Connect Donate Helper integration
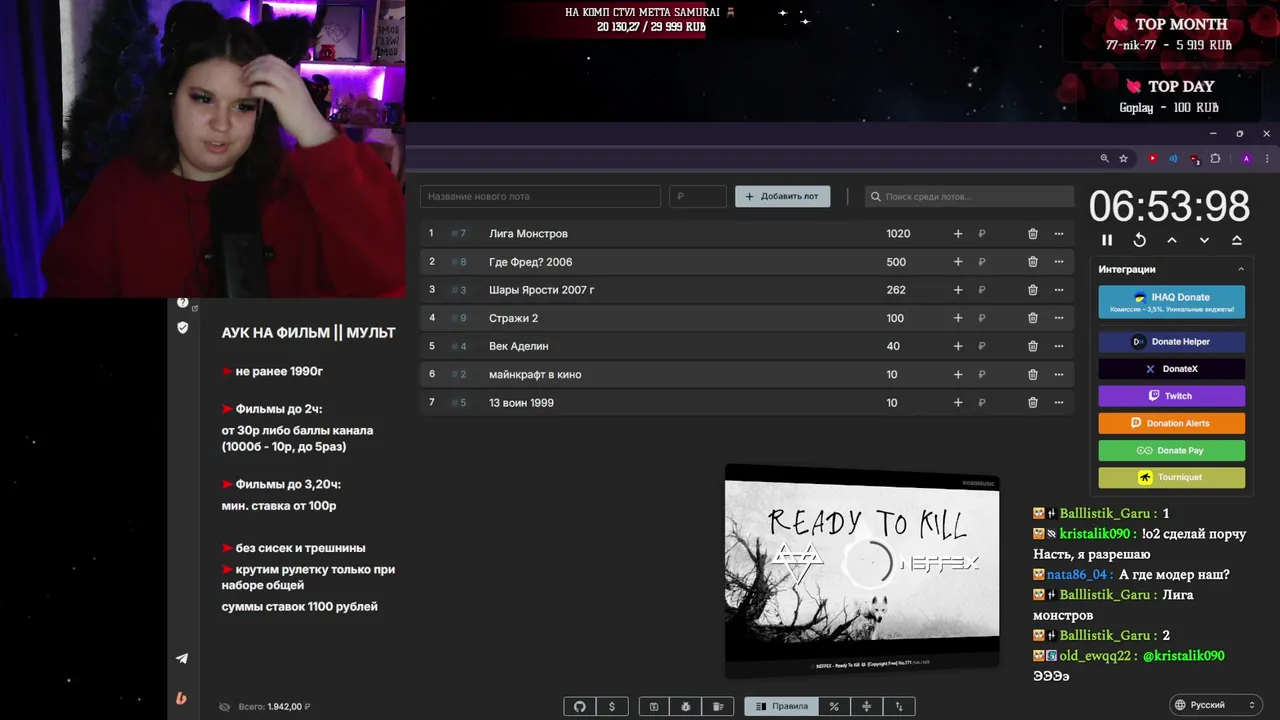The width and height of the screenshot is (1280, 720). tap(1172, 342)
